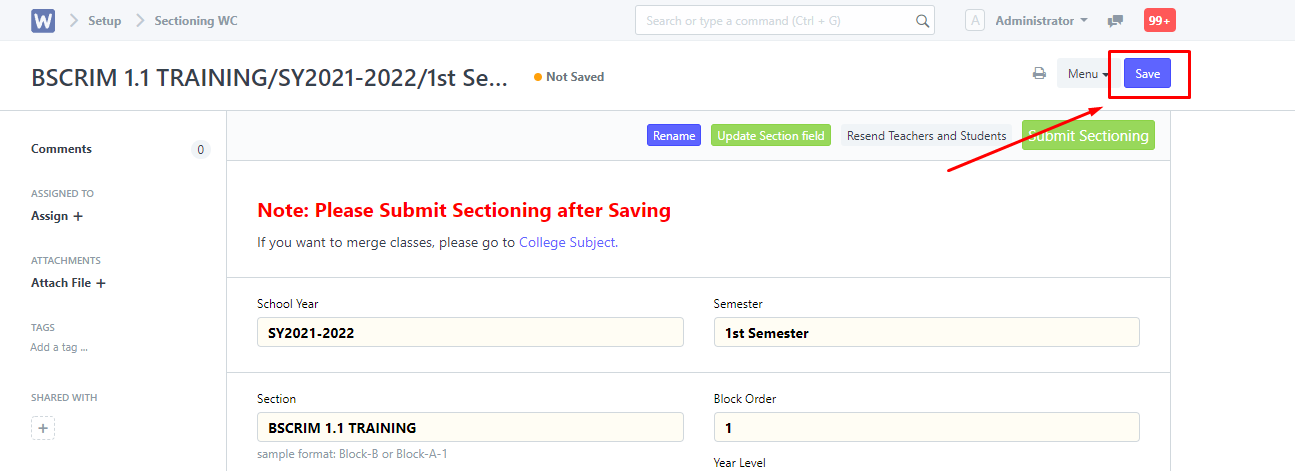Click the Add a tag field

click(59, 347)
